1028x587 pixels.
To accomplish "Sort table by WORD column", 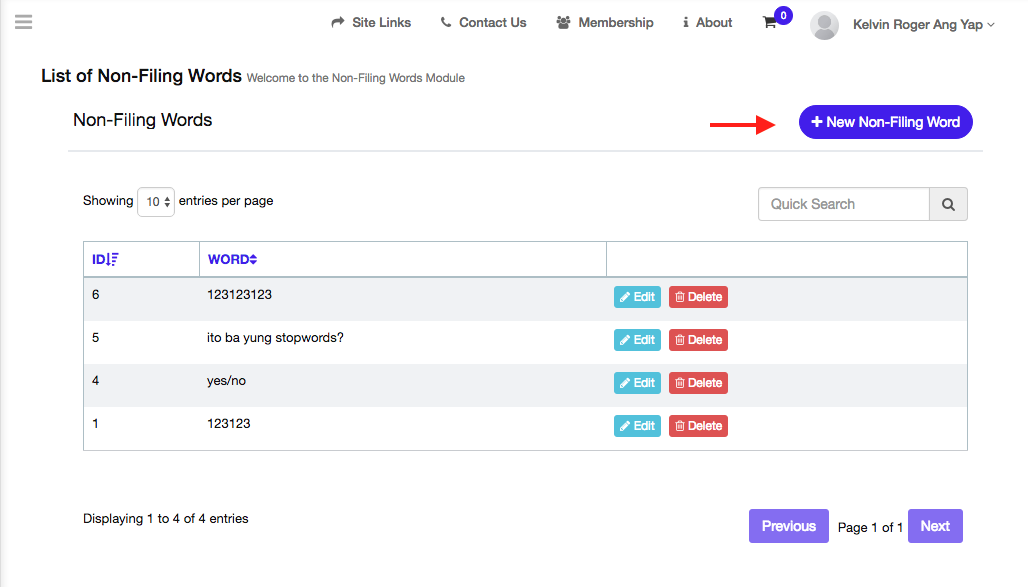I will [232, 260].
